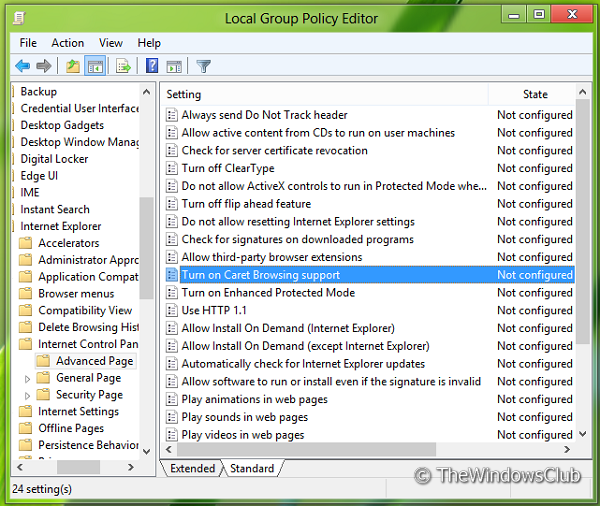Click the policy icon beside Use HTTP 1.1
Image resolution: width=600 pixels, height=506 pixels.
[172, 310]
